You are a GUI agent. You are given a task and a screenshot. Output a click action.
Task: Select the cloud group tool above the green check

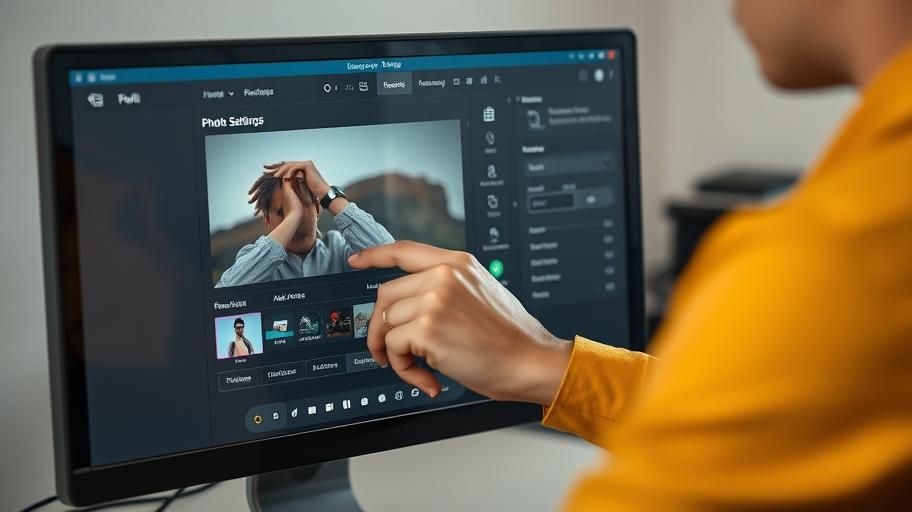coord(494,234)
